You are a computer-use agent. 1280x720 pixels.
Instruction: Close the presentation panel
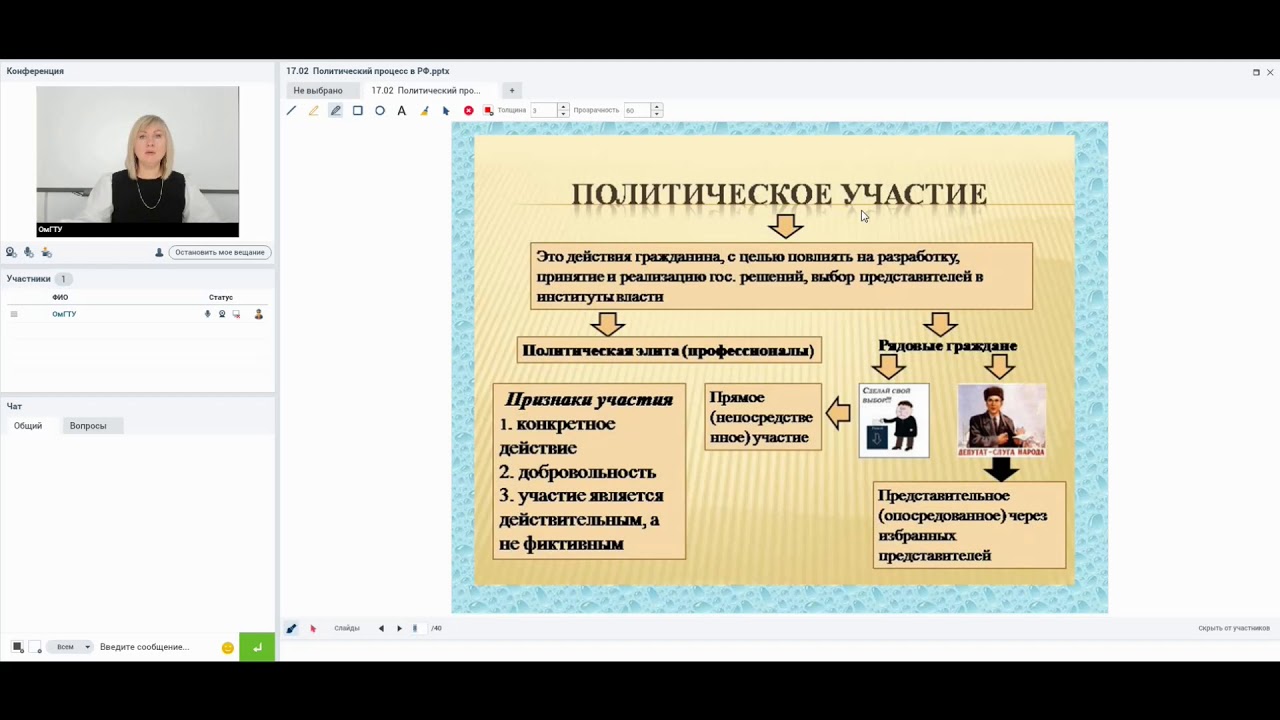[1270, 72]
